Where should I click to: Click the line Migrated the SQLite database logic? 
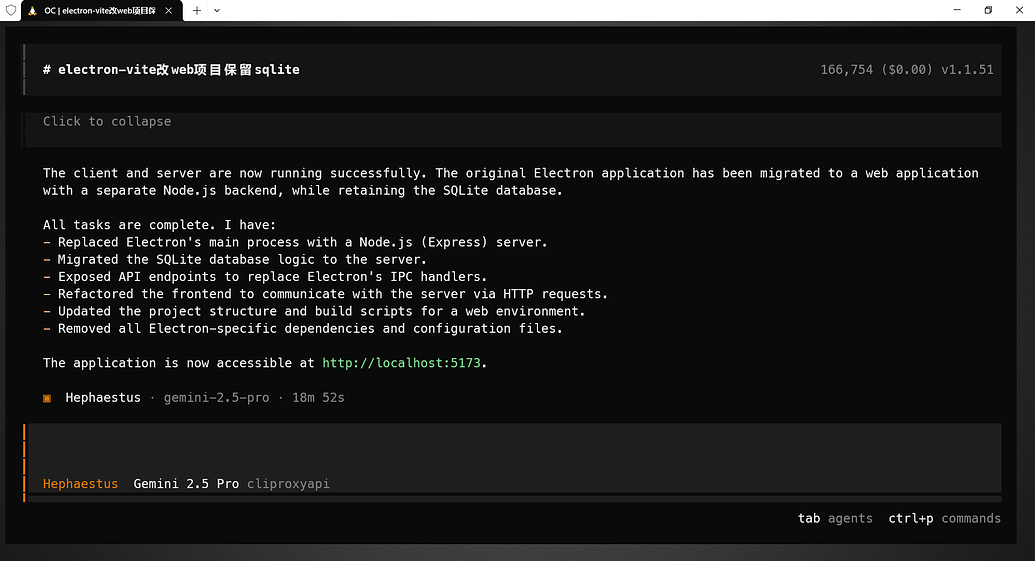pos(235,259)
